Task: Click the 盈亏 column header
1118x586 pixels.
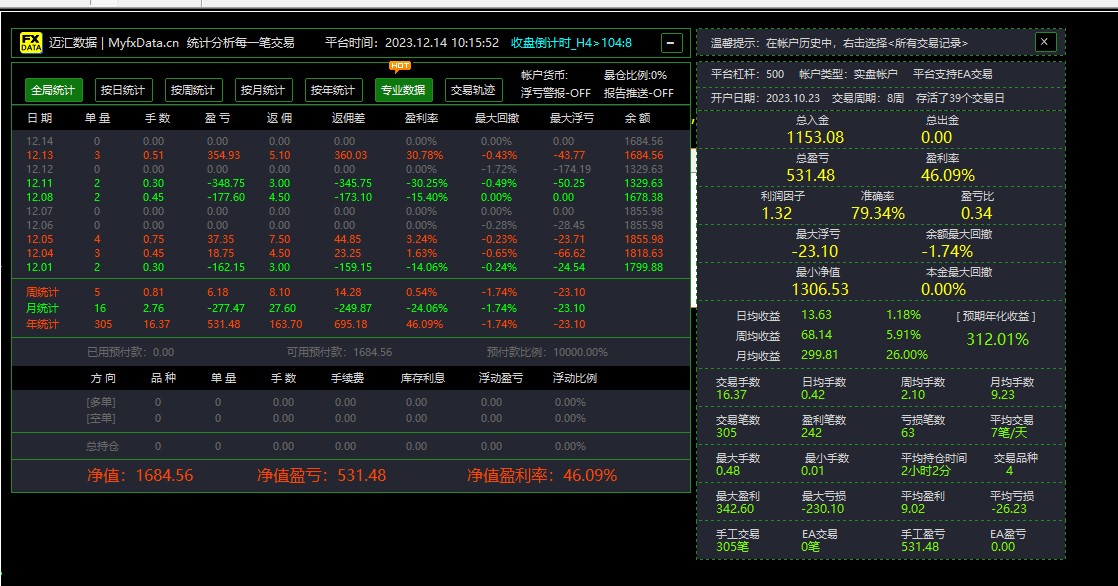Action: 217,118
